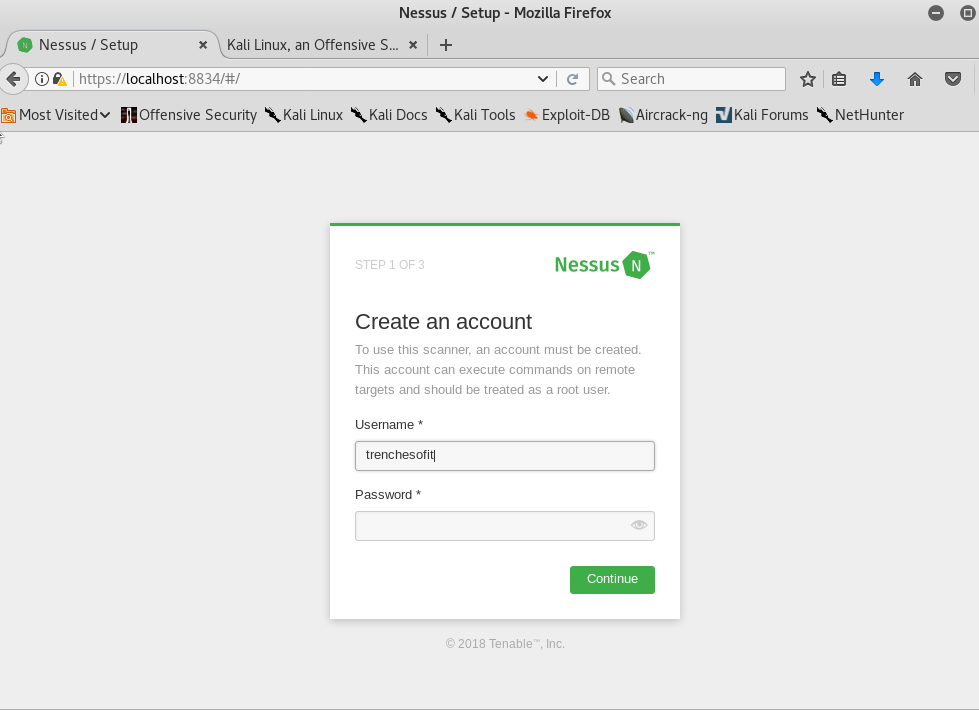Click the Nessus tab favicon
The width and height of the screenshot is (979, 710).
coord(24,45)
